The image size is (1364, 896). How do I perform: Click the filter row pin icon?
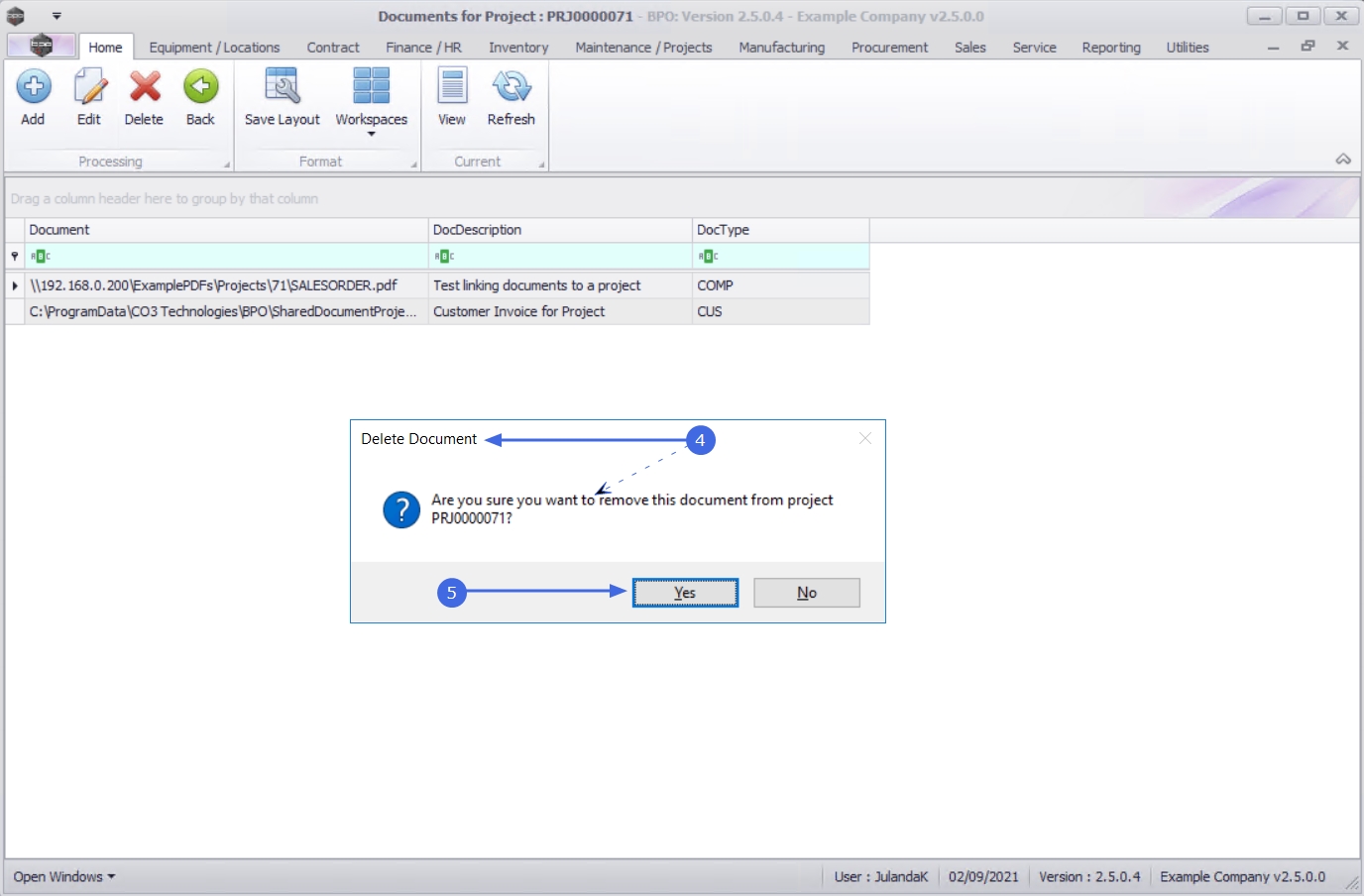pos(15,256)
